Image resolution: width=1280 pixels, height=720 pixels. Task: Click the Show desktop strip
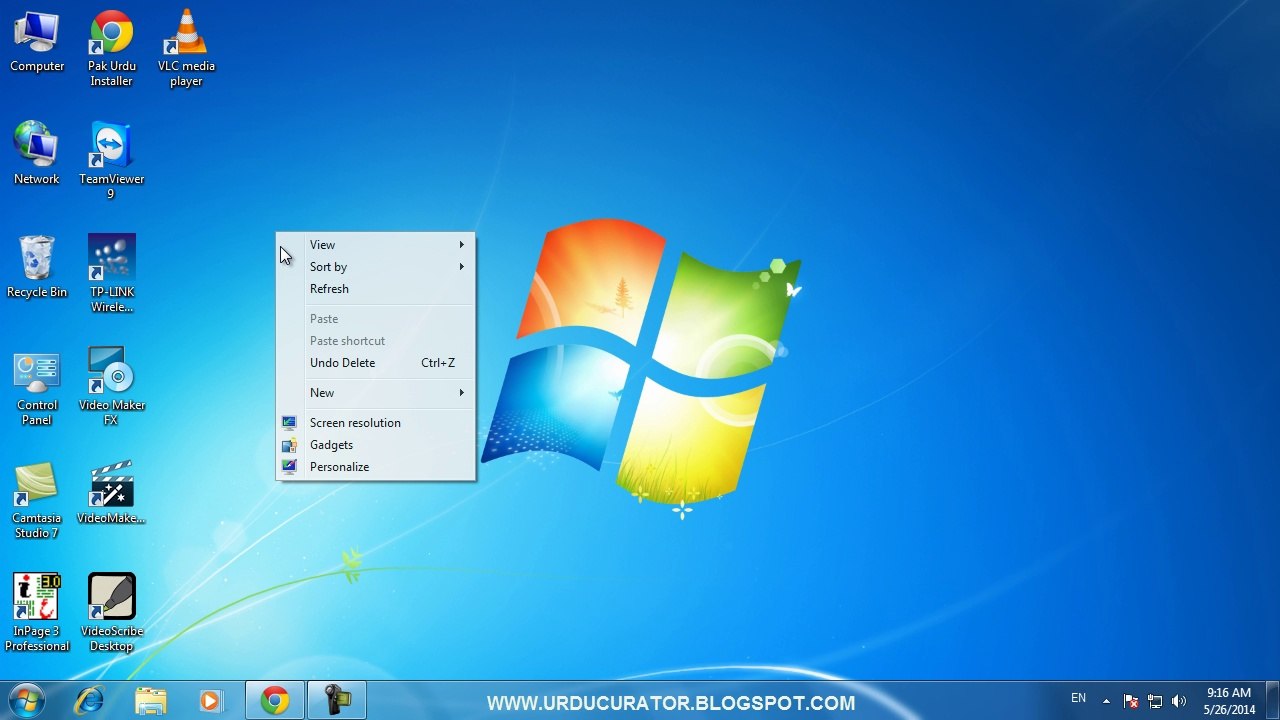point(1272,700)
